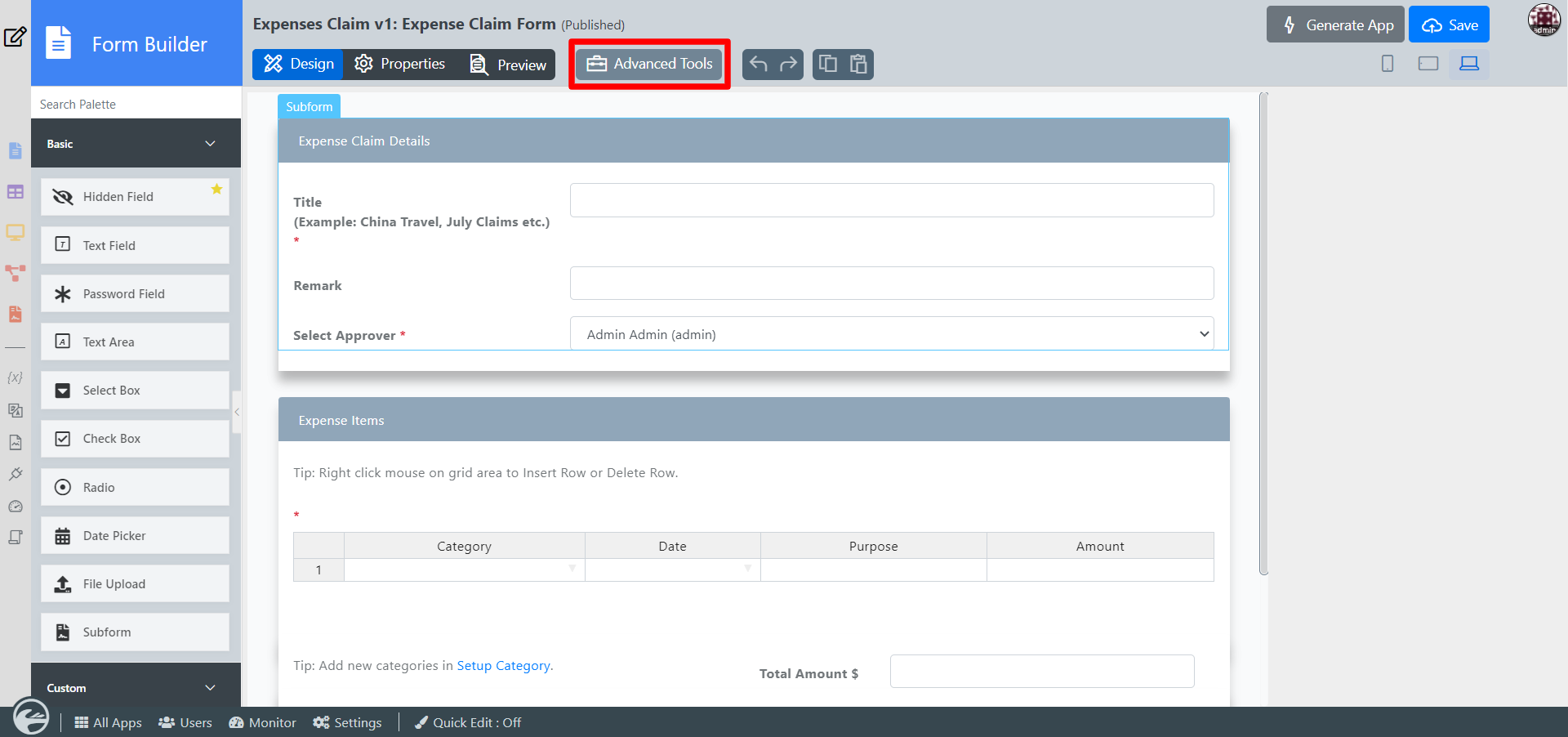Select the Select Box palette element
This screenshot has height=737, width=1568.
pos(135,391)
